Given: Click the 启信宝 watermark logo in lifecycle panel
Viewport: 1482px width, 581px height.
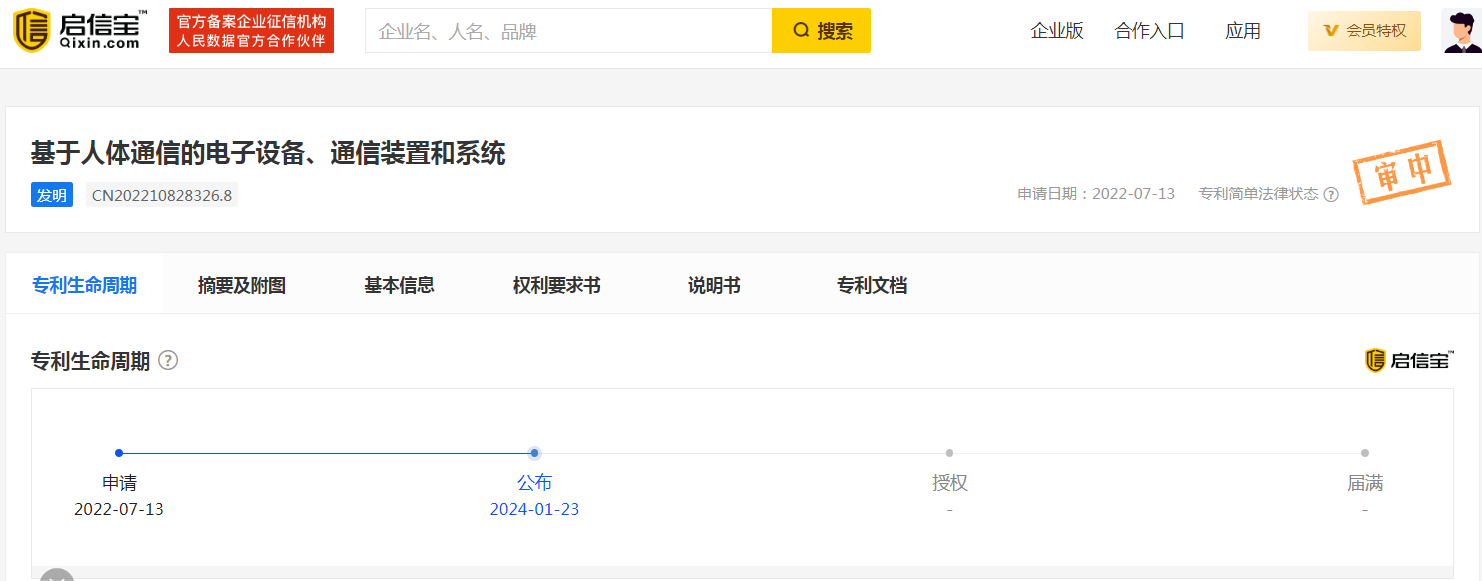Looking at the screenshot, I should coord(1409,360).
